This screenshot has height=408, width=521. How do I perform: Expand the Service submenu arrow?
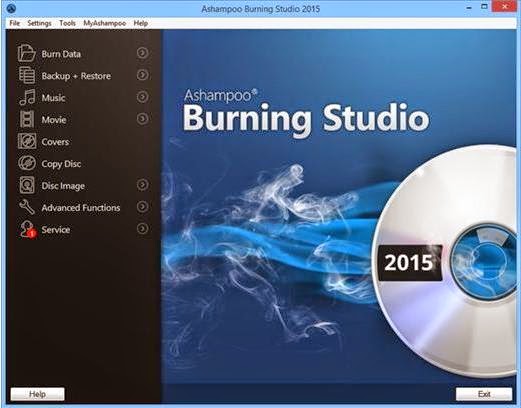[142, 229]
